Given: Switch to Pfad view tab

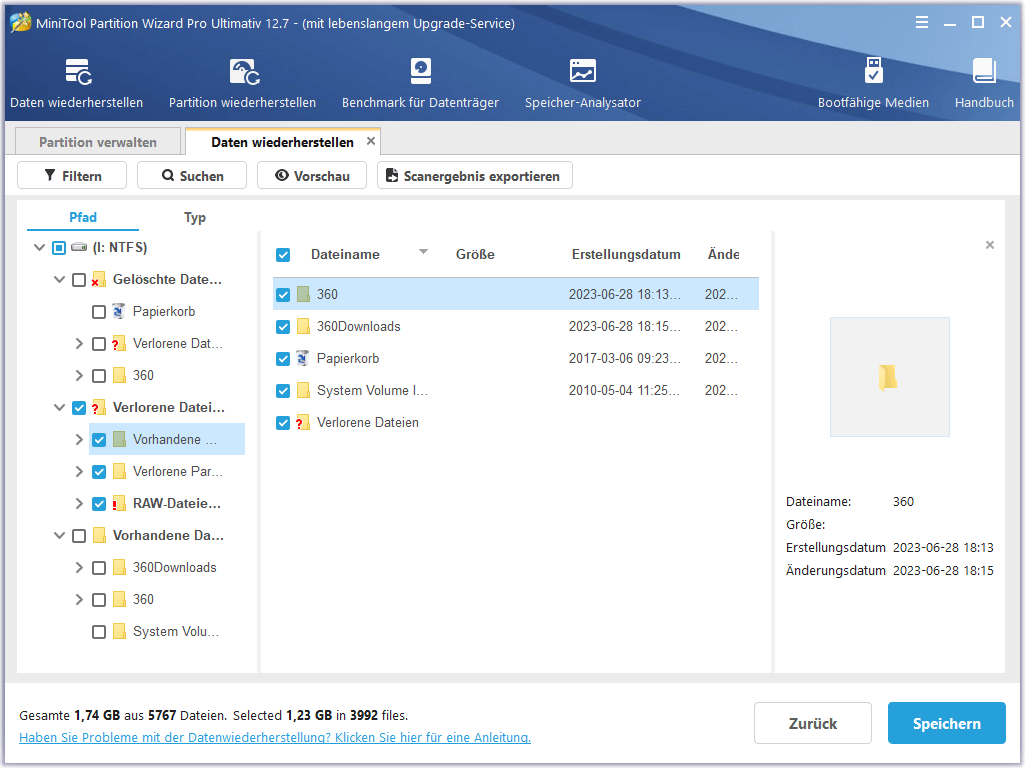Looking at the screenshot, I should click(83, 217).
